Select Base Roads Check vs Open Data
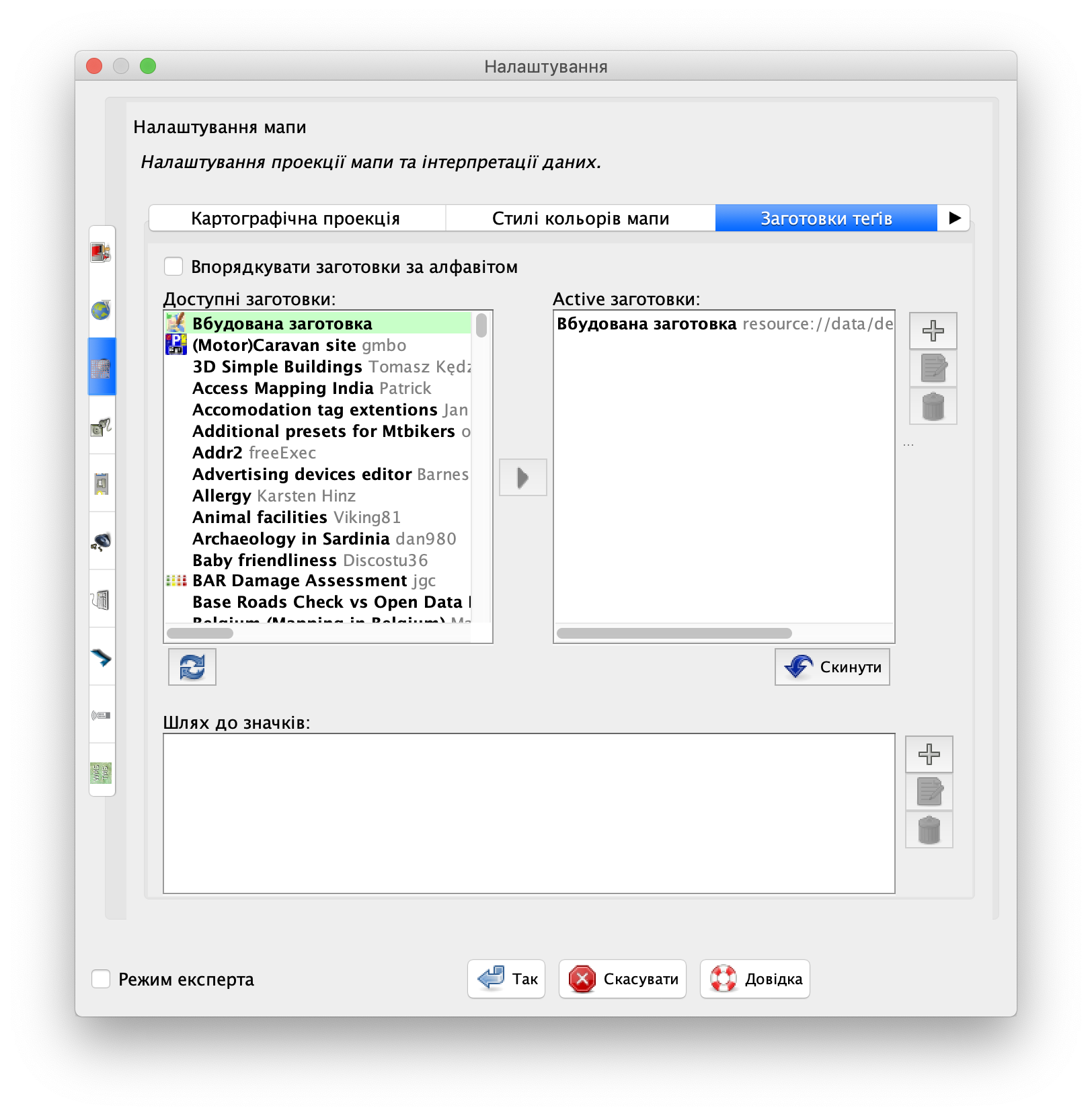The width and height of the screenshot is (1092, 1116). click(x=318, y=602)
